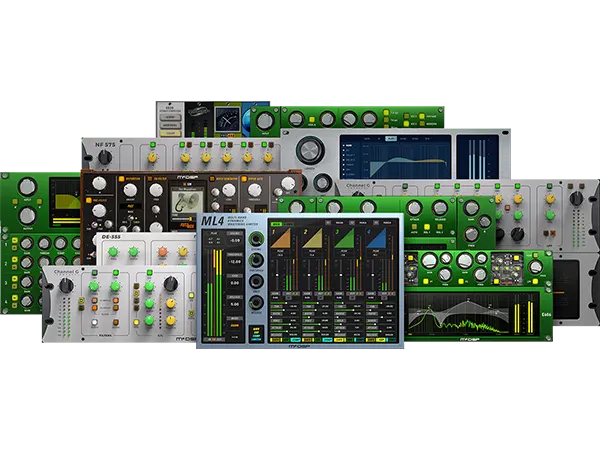Turn the orange knob on DE-555
This screenshot has width=600, height=450.
(162, 251)
